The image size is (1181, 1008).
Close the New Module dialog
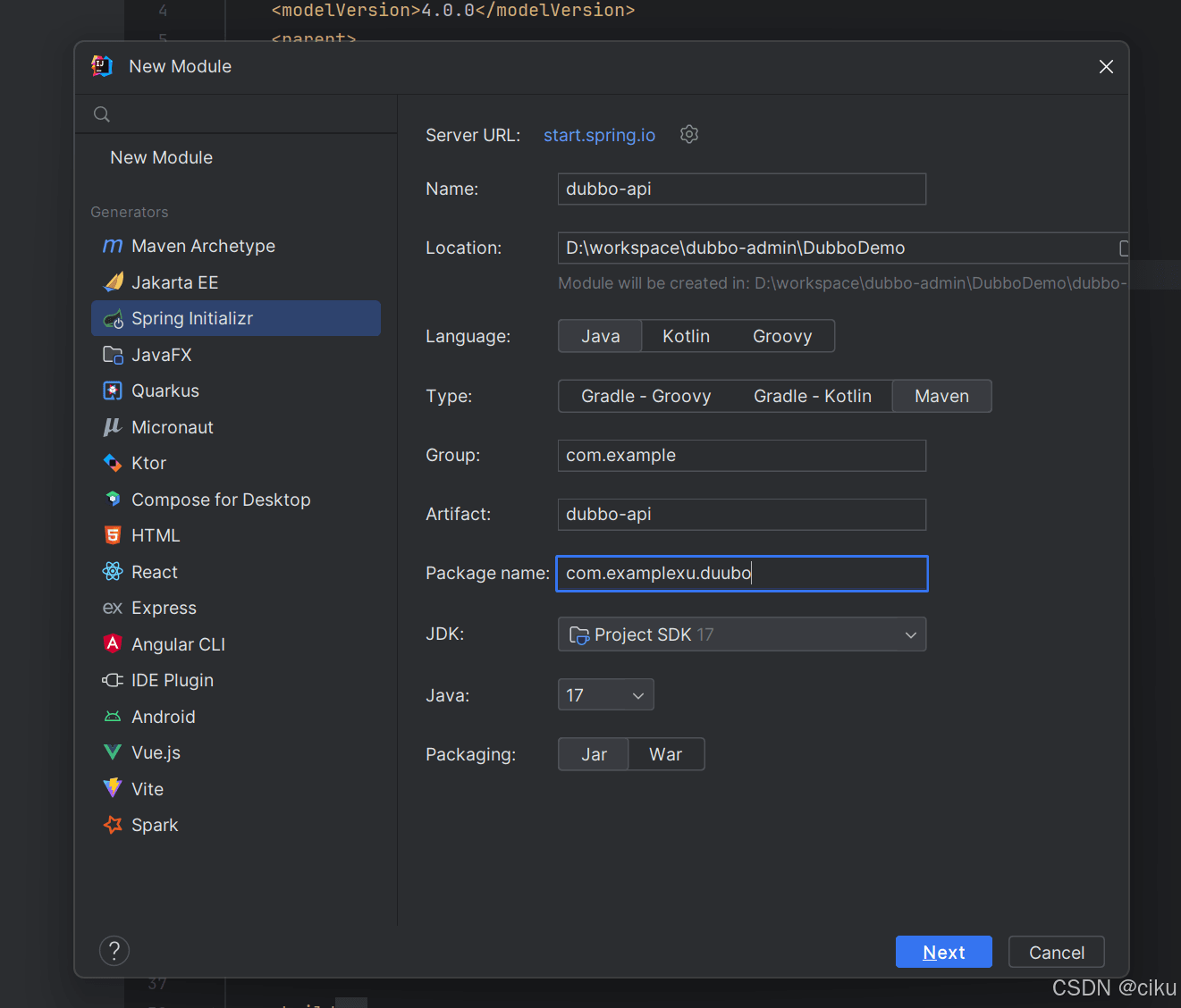[x=1106, y=67]
